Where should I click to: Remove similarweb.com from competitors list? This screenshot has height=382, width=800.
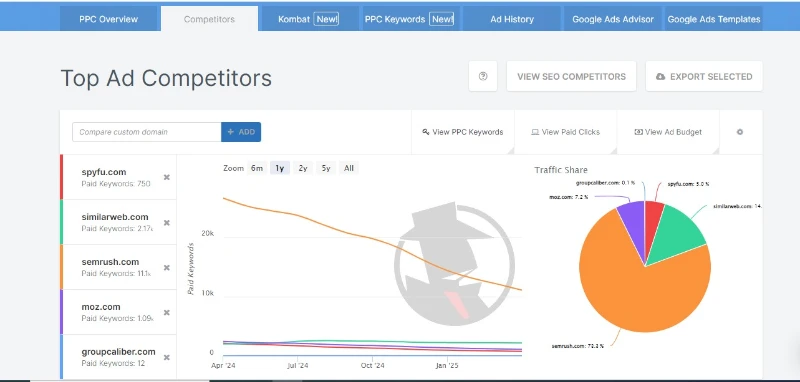pos(166,223)
